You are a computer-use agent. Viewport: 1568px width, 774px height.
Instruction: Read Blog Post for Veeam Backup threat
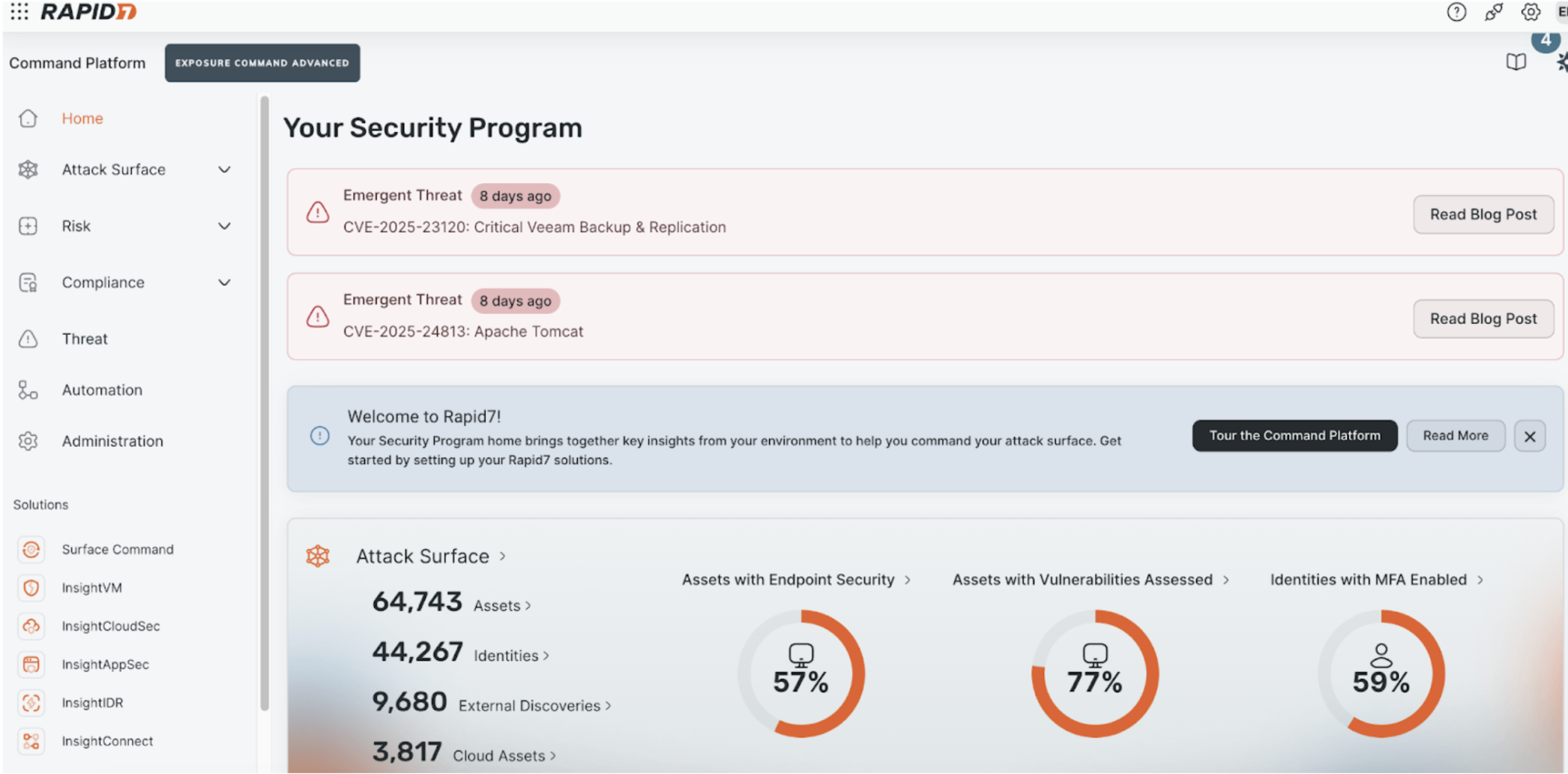tap(1483, 214)
